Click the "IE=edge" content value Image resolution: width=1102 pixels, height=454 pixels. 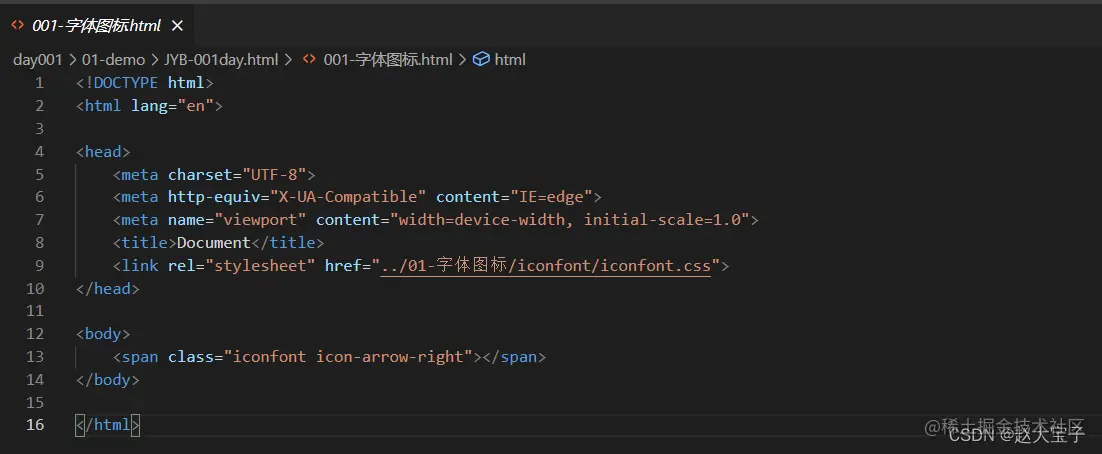551,197
